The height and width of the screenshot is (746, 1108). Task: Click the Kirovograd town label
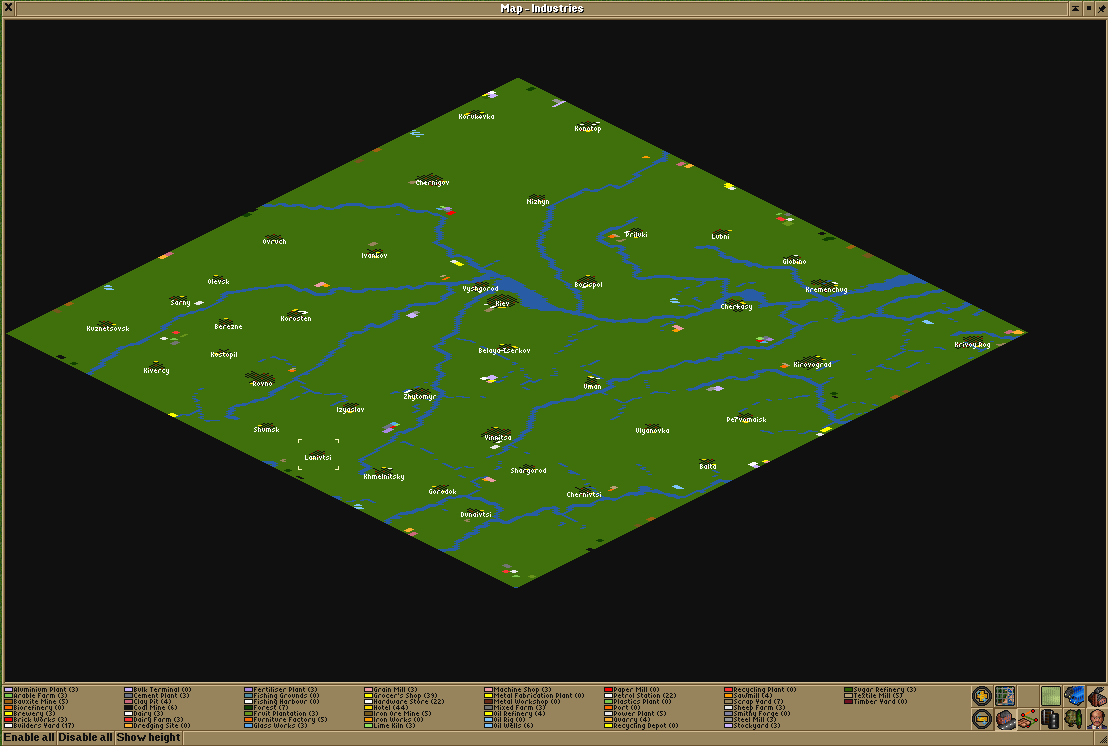813,365
